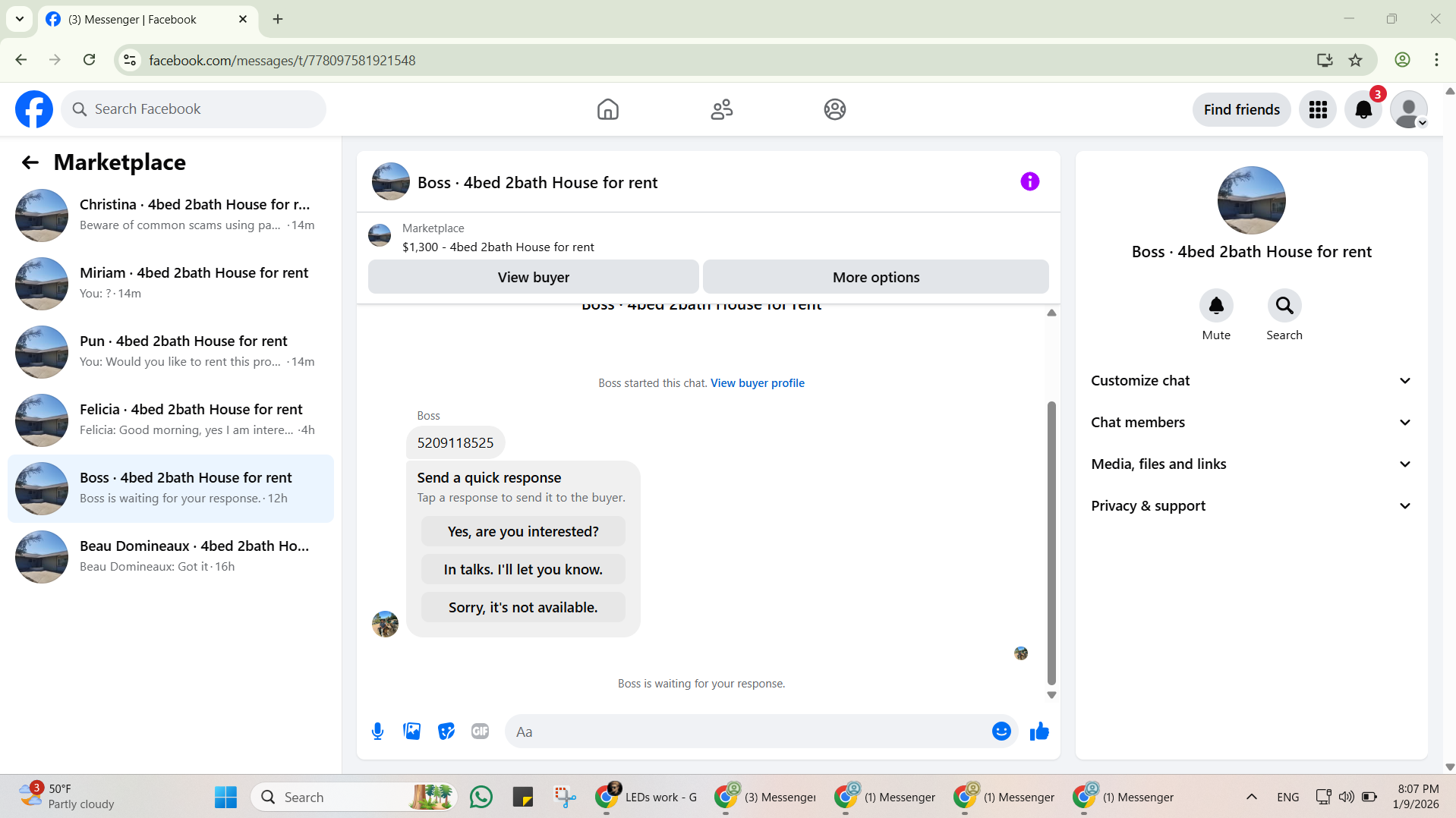Reload the page
Image resolution: width=1456 pixels, height=818 pixels.
tap(89, 60)
